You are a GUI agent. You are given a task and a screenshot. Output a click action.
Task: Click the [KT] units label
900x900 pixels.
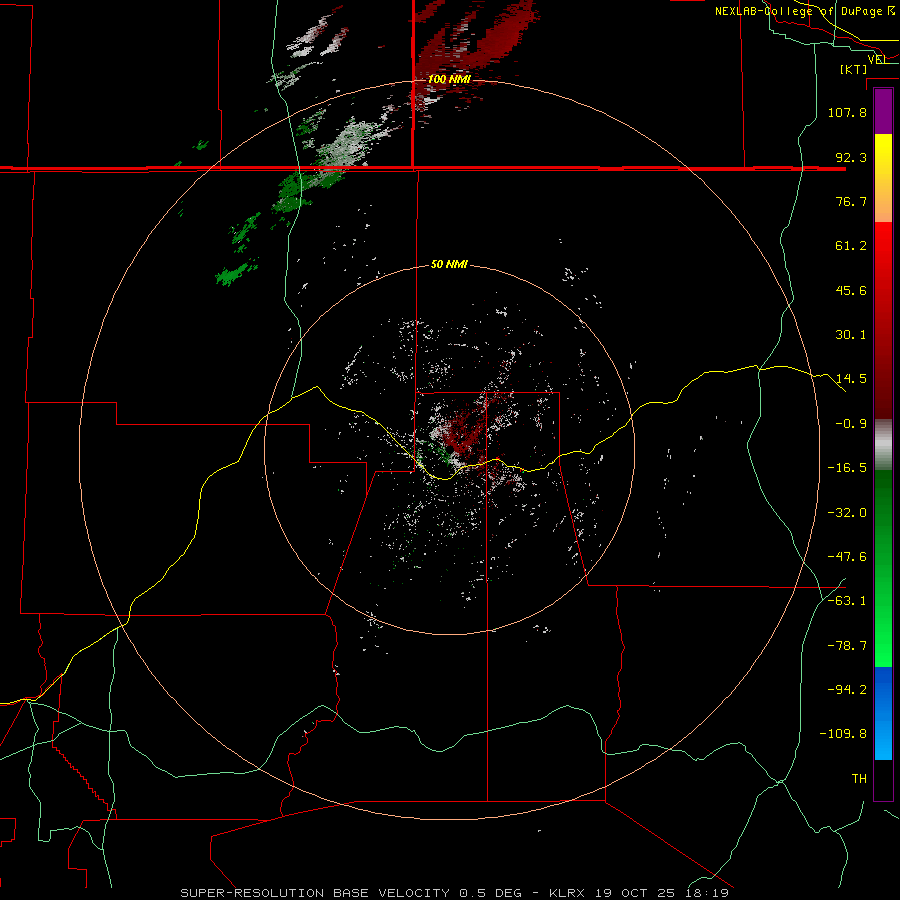tap(854, 69)
